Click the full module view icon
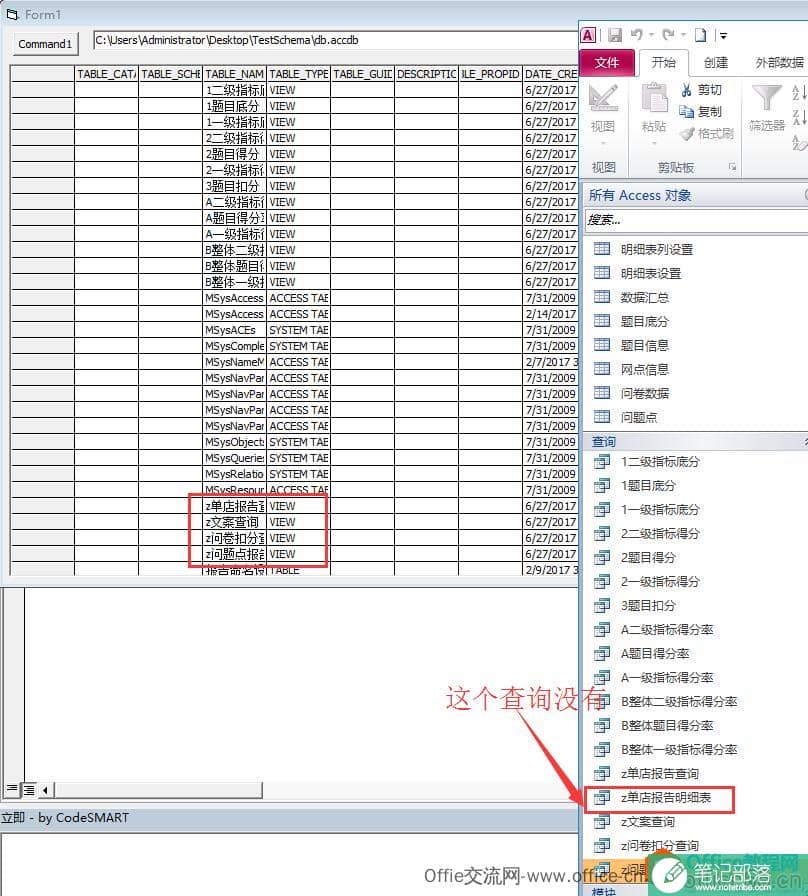 pos(29,790)
